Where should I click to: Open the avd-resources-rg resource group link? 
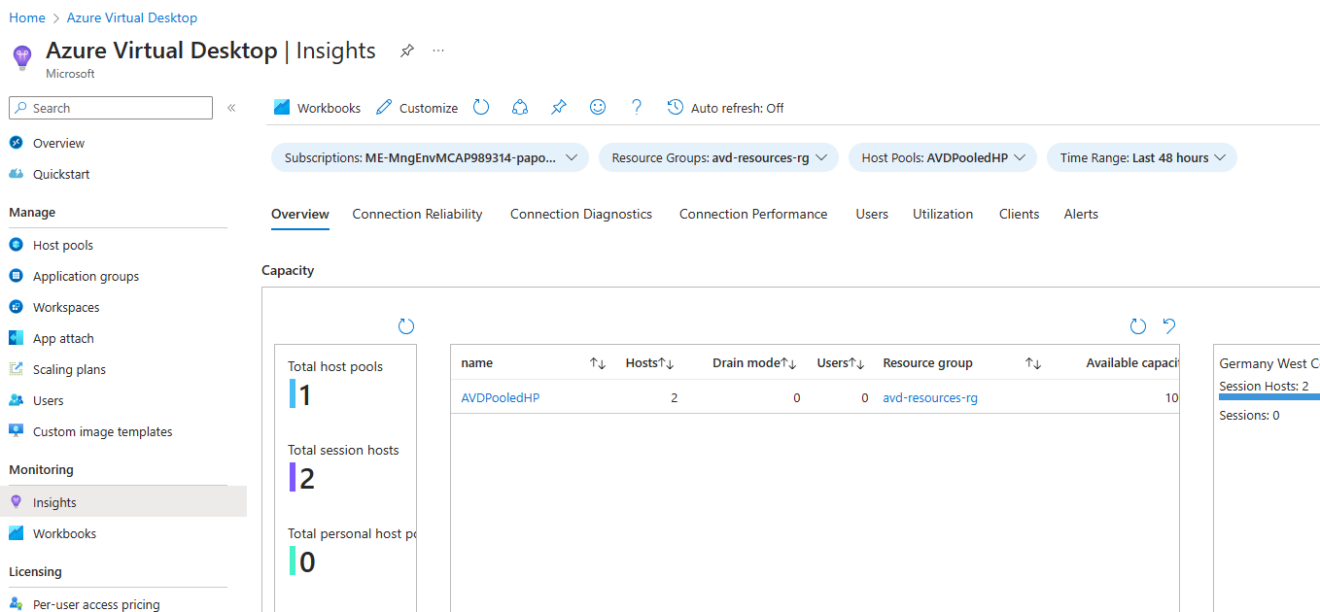click(929, 397)
